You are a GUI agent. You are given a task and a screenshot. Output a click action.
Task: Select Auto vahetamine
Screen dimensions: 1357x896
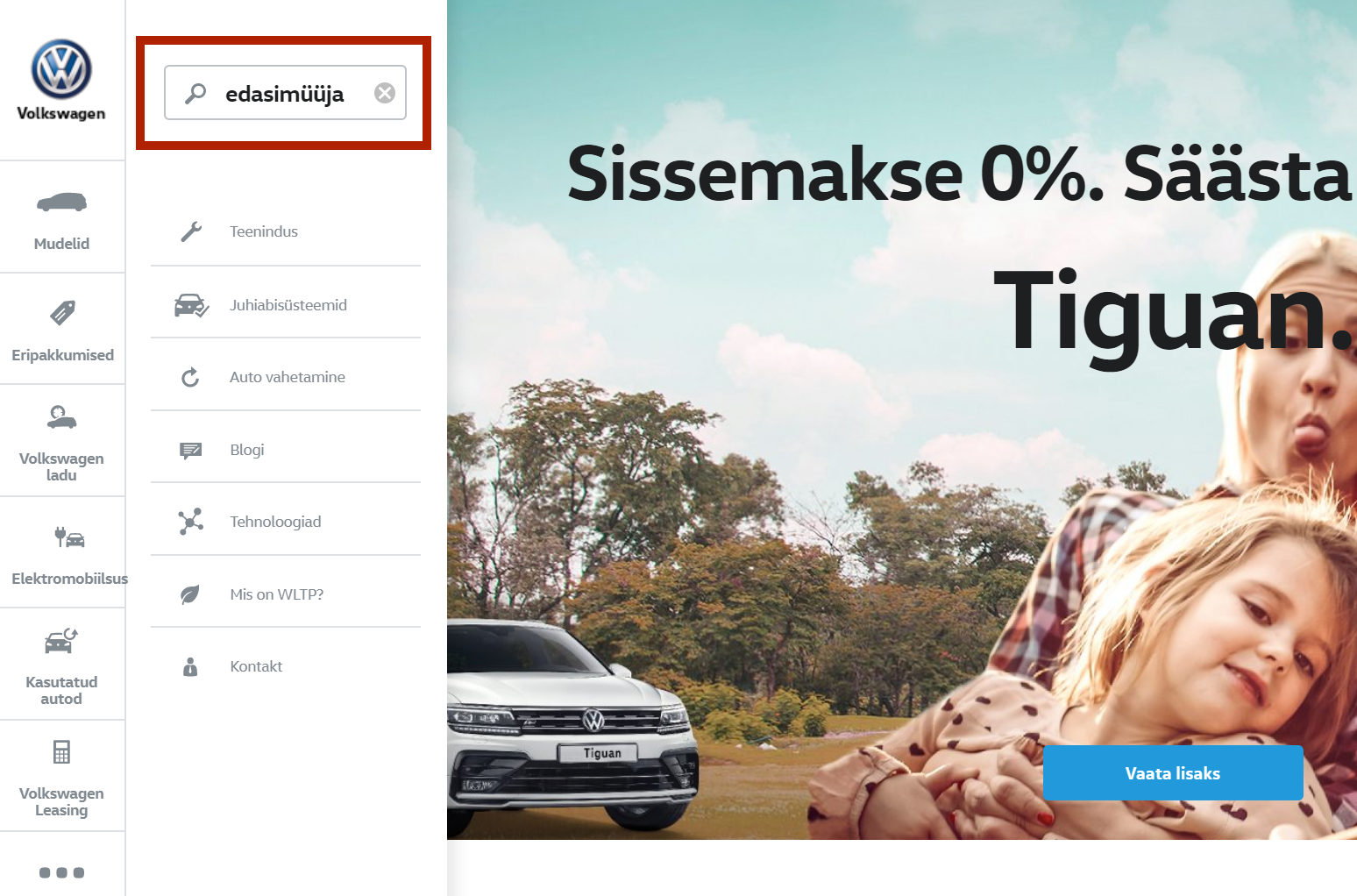[x=286, y=377]
